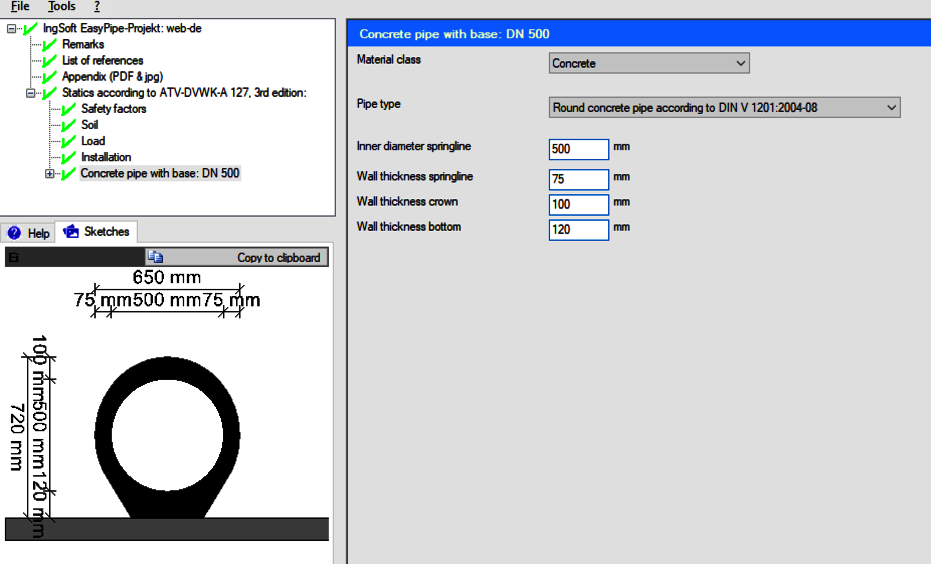Image resolution: width=931 pixels, height=564 pixels.
Task: Click the green checkmark beside Load
Action: (69, 141)
